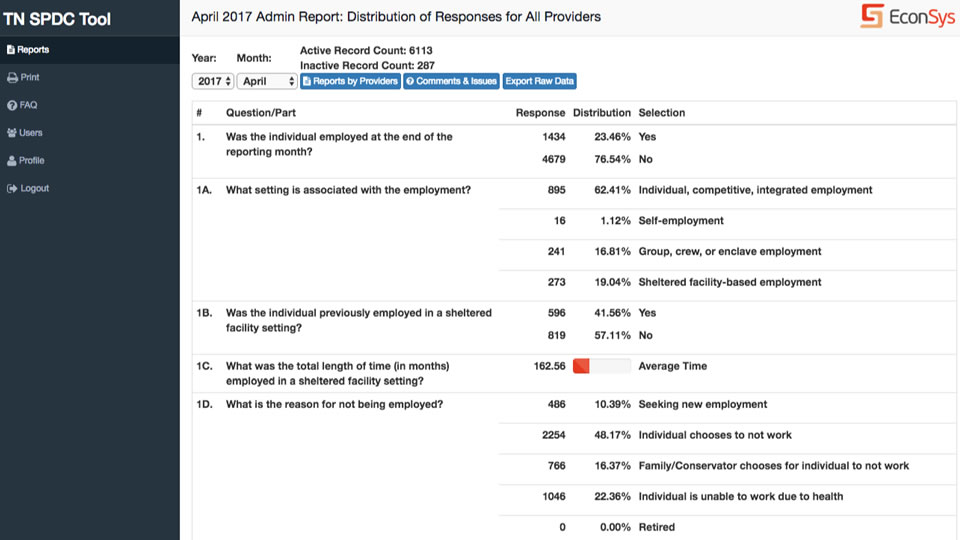
Task: Click the Logout arrow icon
Action: (x=11, y=189)
